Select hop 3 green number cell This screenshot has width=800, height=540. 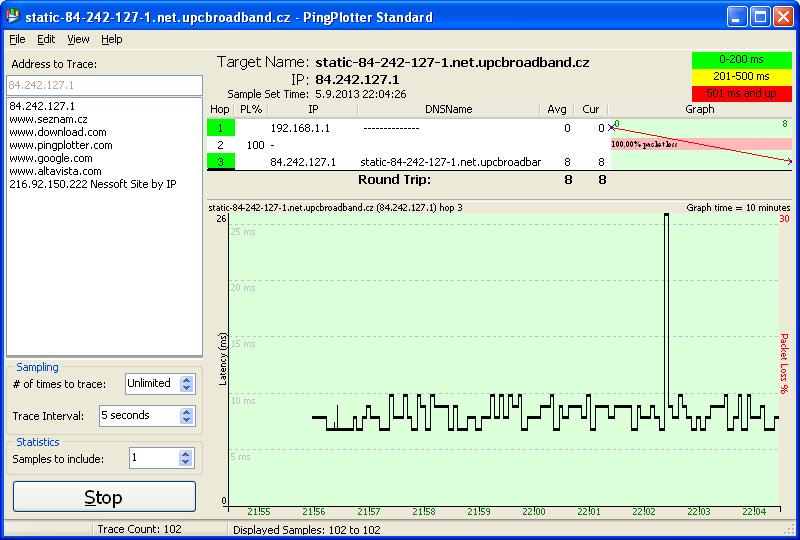(220, 161)
